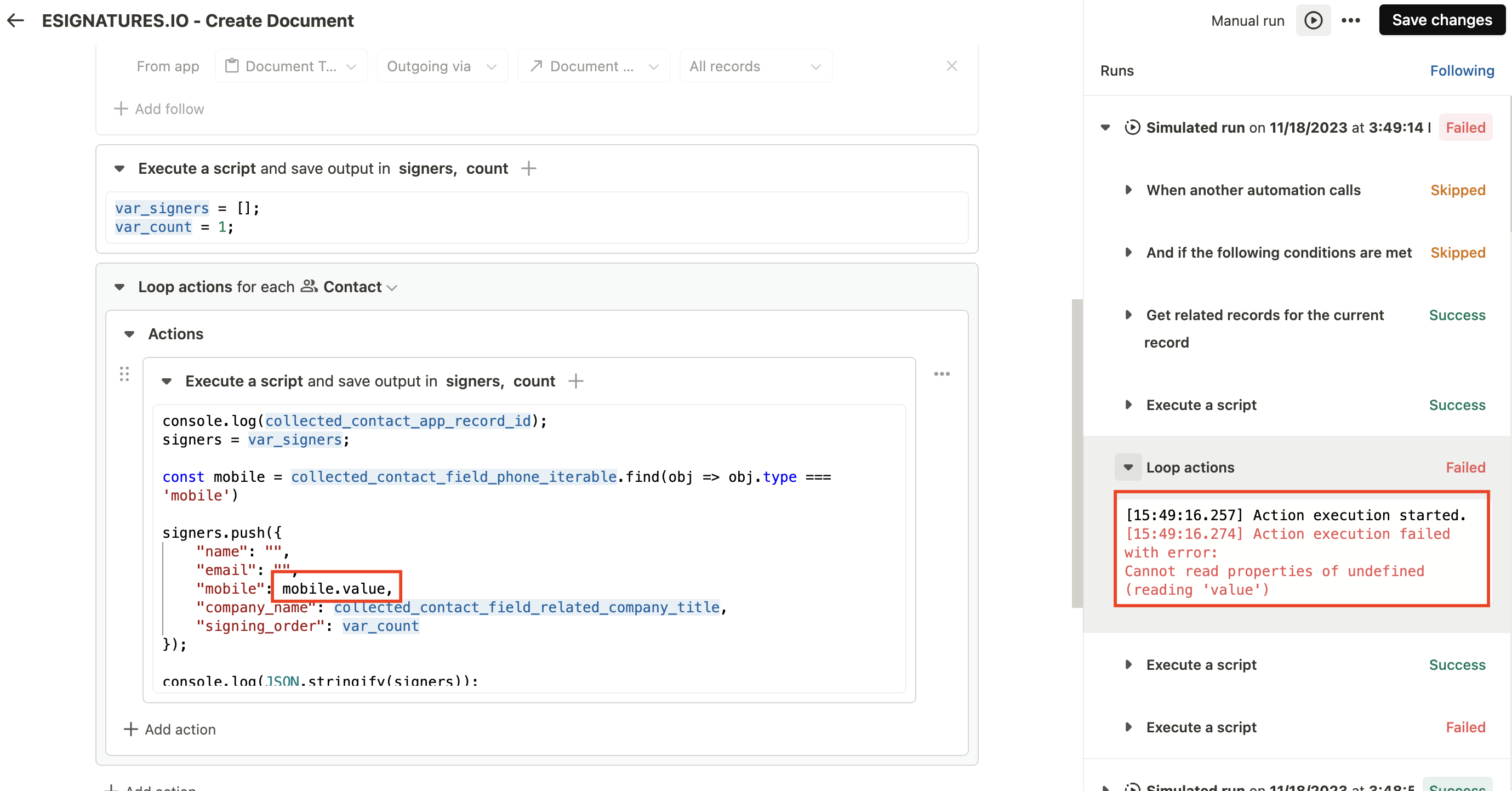Click collected_contact_field_phone_iterable token
This screenshot has height=791, width=1512.
click(x=454, y=477)
